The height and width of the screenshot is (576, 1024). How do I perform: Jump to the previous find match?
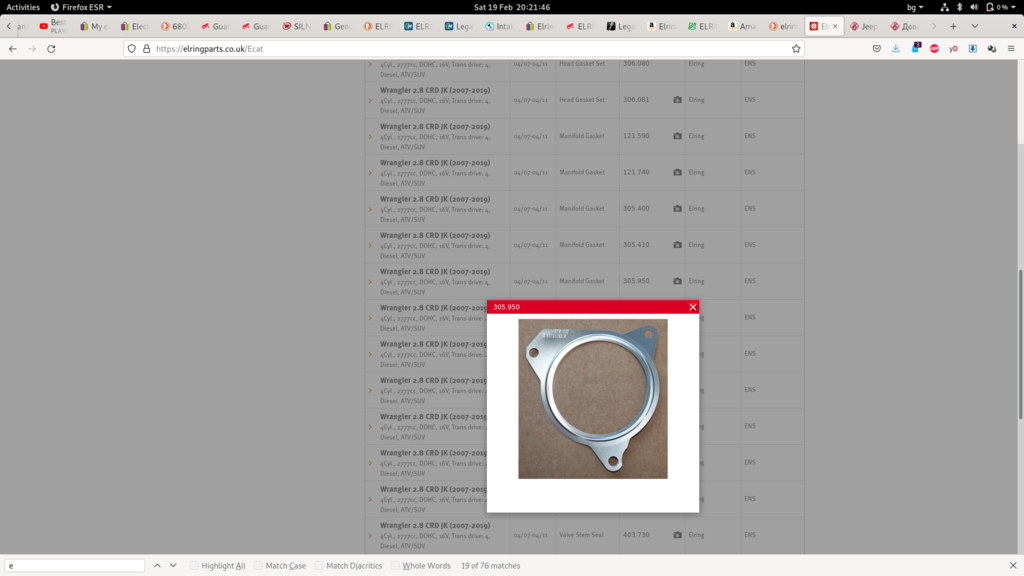[157, 566]
